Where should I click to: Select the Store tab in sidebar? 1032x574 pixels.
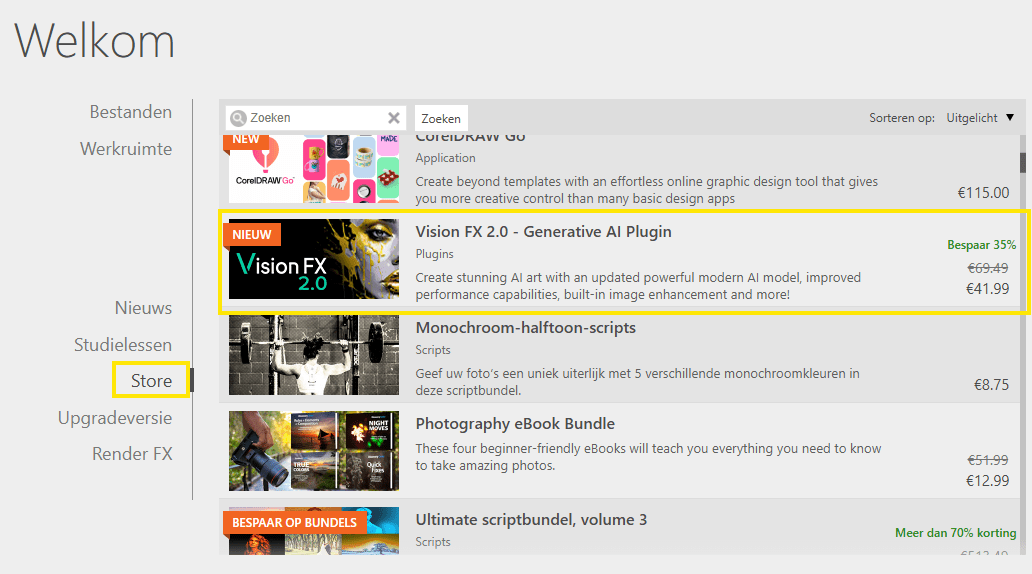pyautogui.click(x=151, y=381)
